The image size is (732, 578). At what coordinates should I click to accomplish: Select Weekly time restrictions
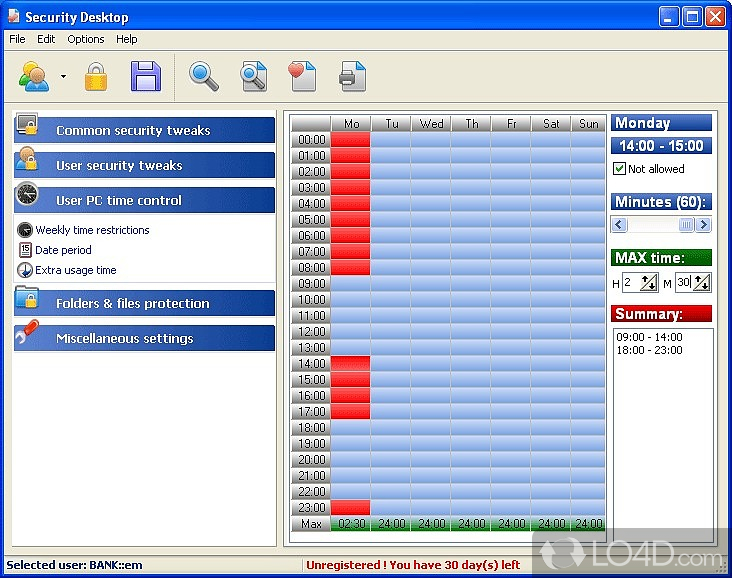click(92, 230)
